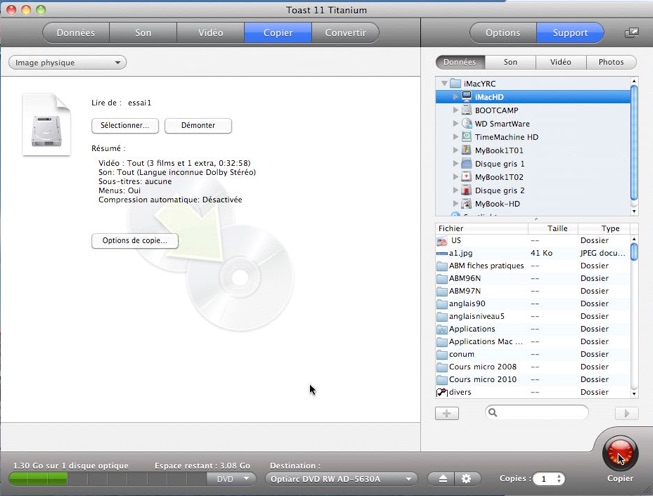
Task: Select the anglaisniveau5 folder row
Action: [533, 317]
